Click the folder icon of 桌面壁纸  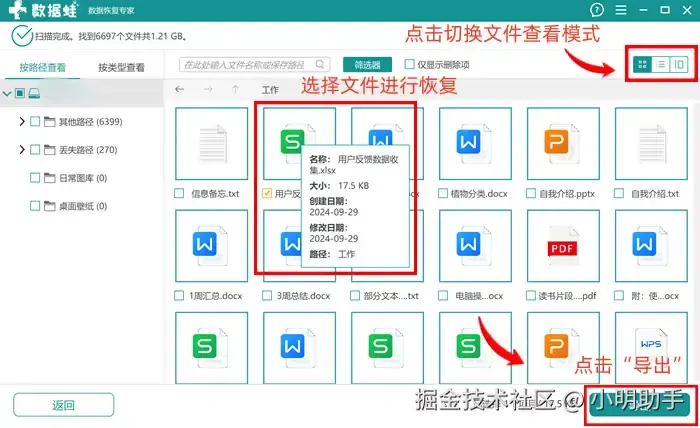[50, 206]
